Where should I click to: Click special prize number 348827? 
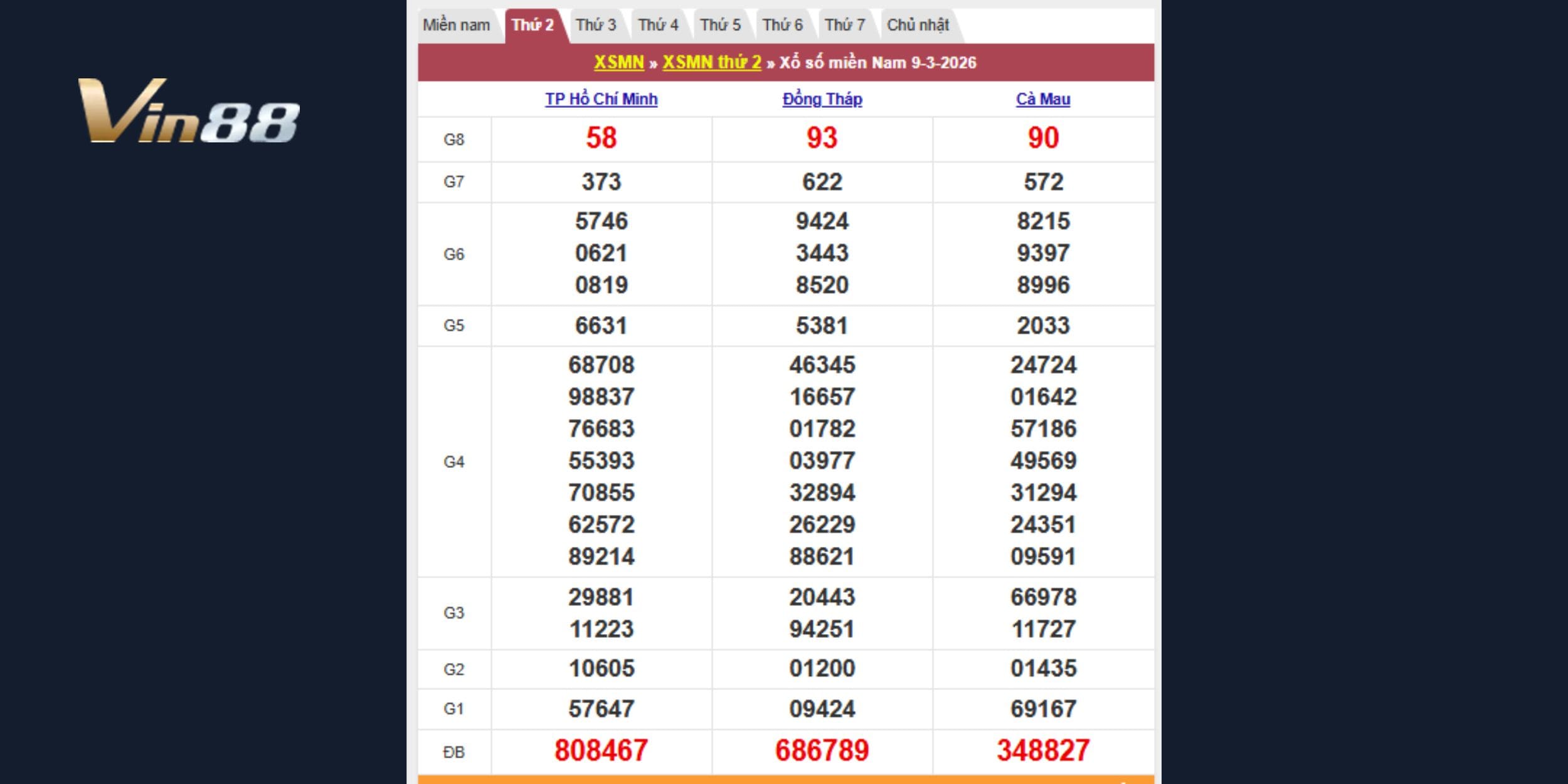tap(1043, 750)
